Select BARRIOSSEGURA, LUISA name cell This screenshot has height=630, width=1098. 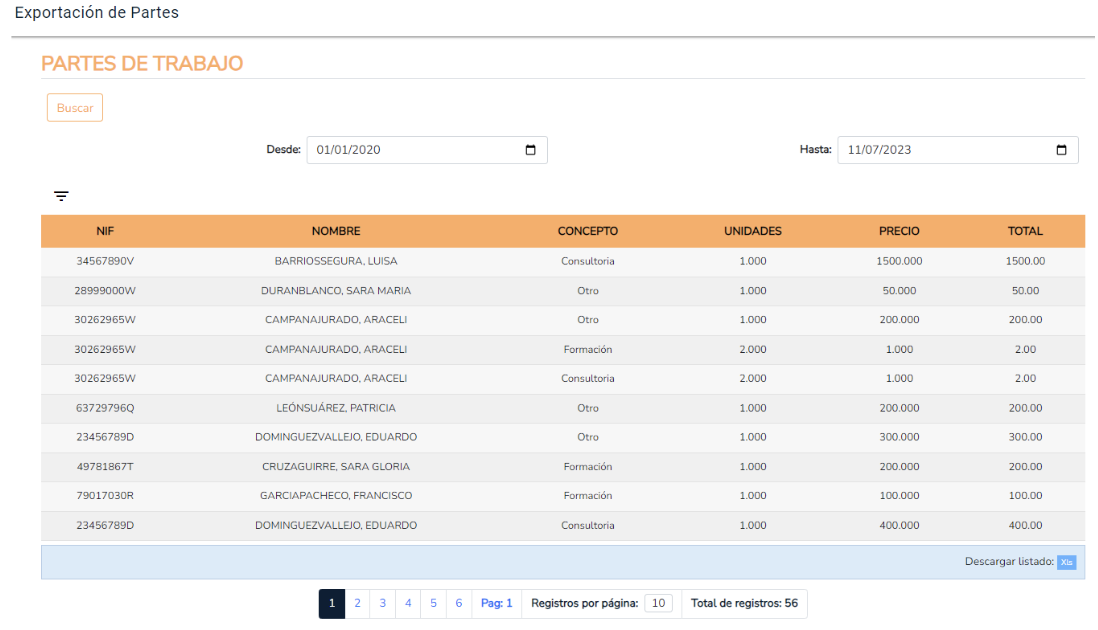click(x=336, y=261)
